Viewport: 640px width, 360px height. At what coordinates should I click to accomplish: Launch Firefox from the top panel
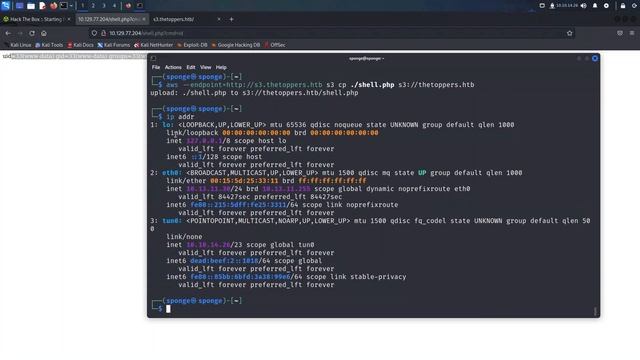[53, 6]
